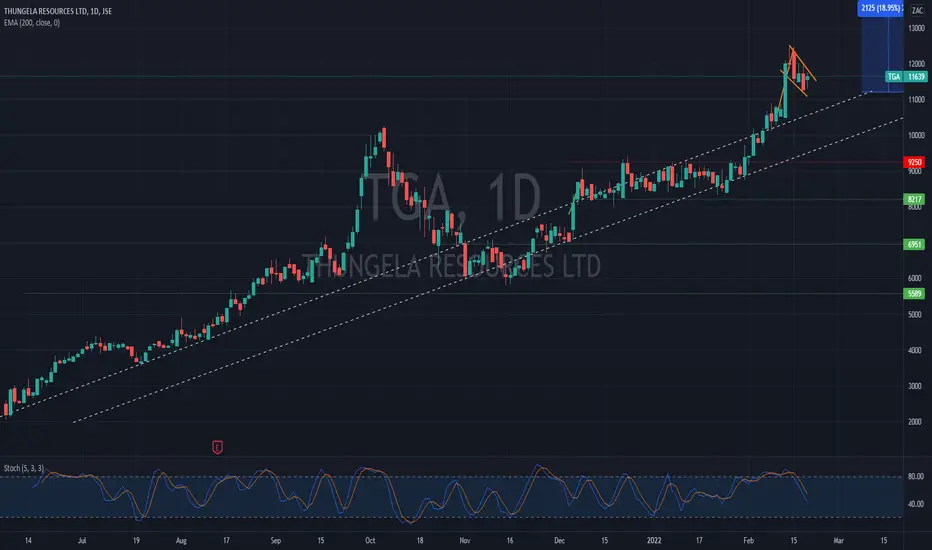Select the green 5589 price level label
Viewport: 932px width, 550px height.
(x=914, y=294)
